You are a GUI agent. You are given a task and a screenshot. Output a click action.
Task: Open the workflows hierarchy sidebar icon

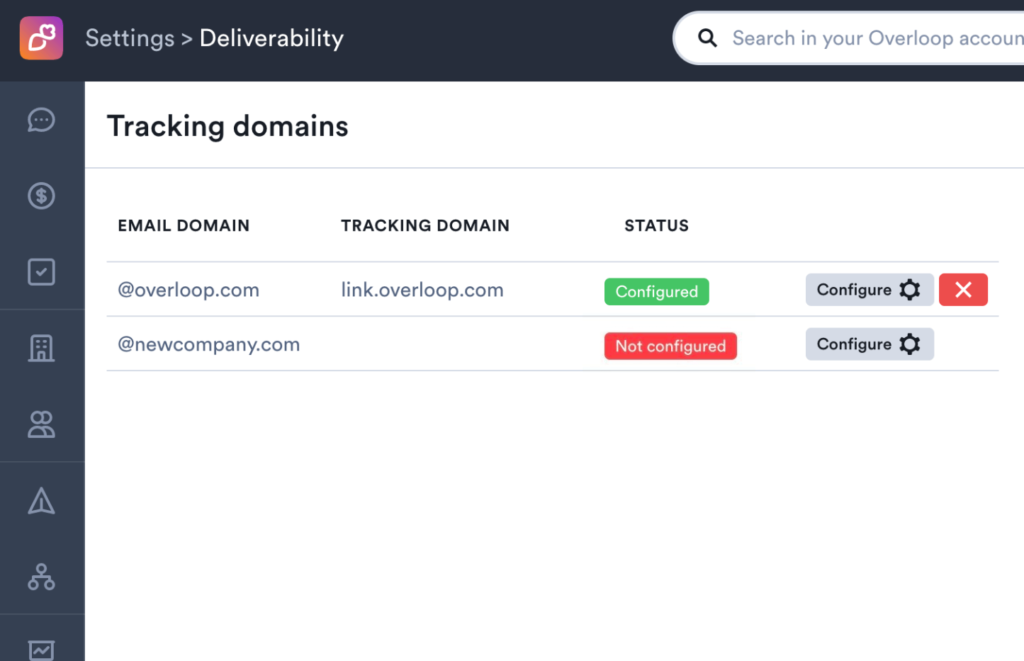point(41,577)
